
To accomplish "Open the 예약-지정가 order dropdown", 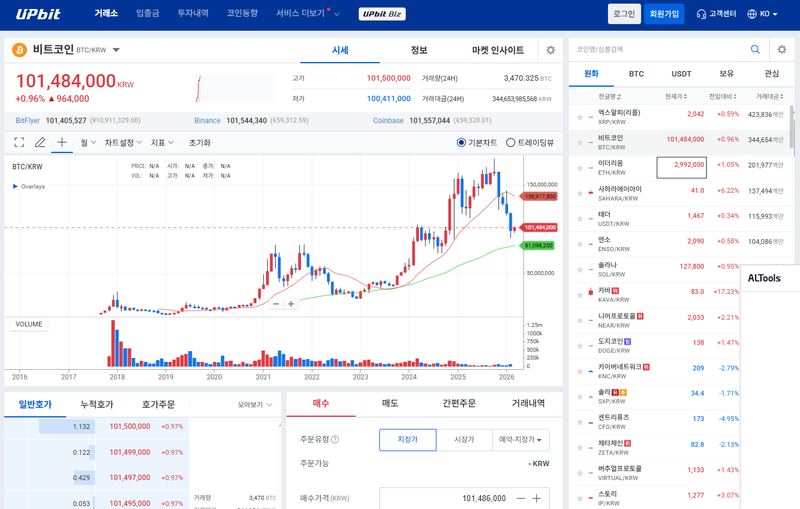I will (522, 440).
